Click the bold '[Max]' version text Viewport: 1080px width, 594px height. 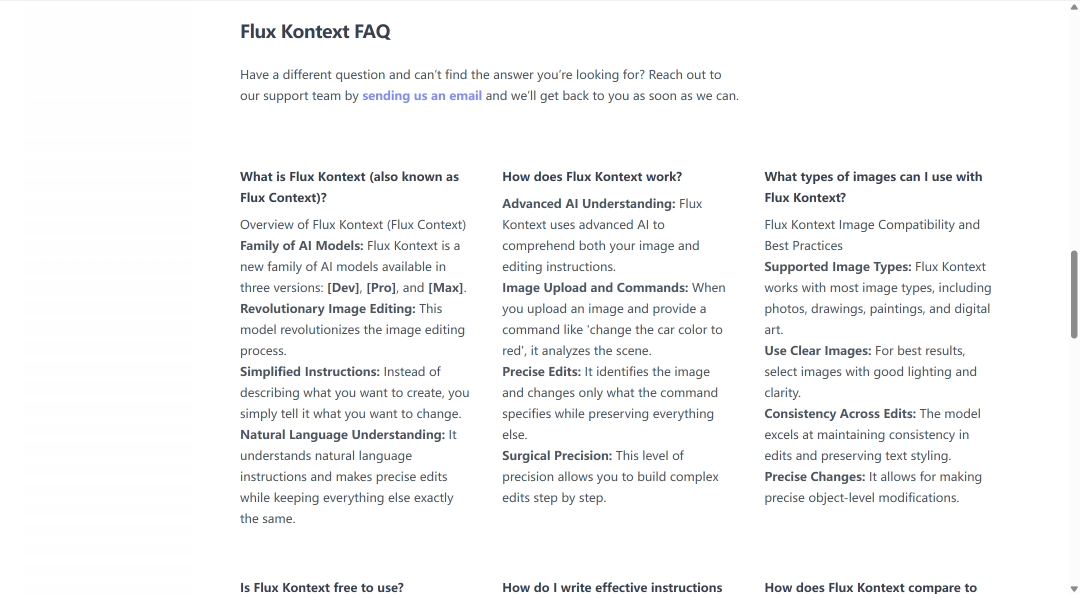(446, 288)
